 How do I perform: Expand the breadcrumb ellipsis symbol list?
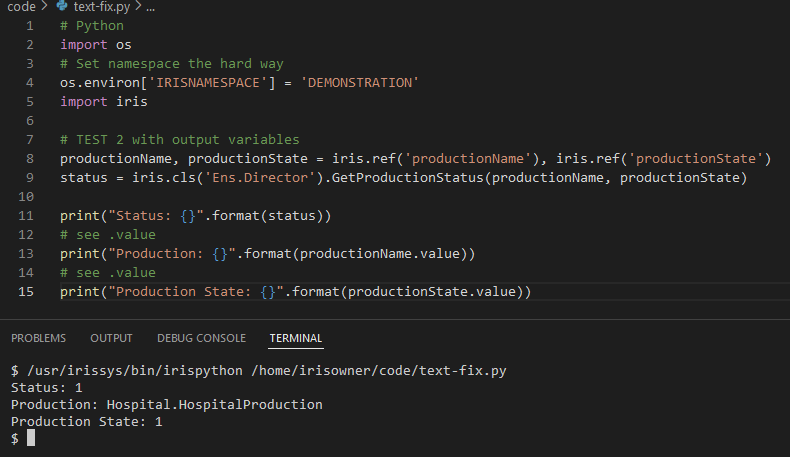(150, 7)
